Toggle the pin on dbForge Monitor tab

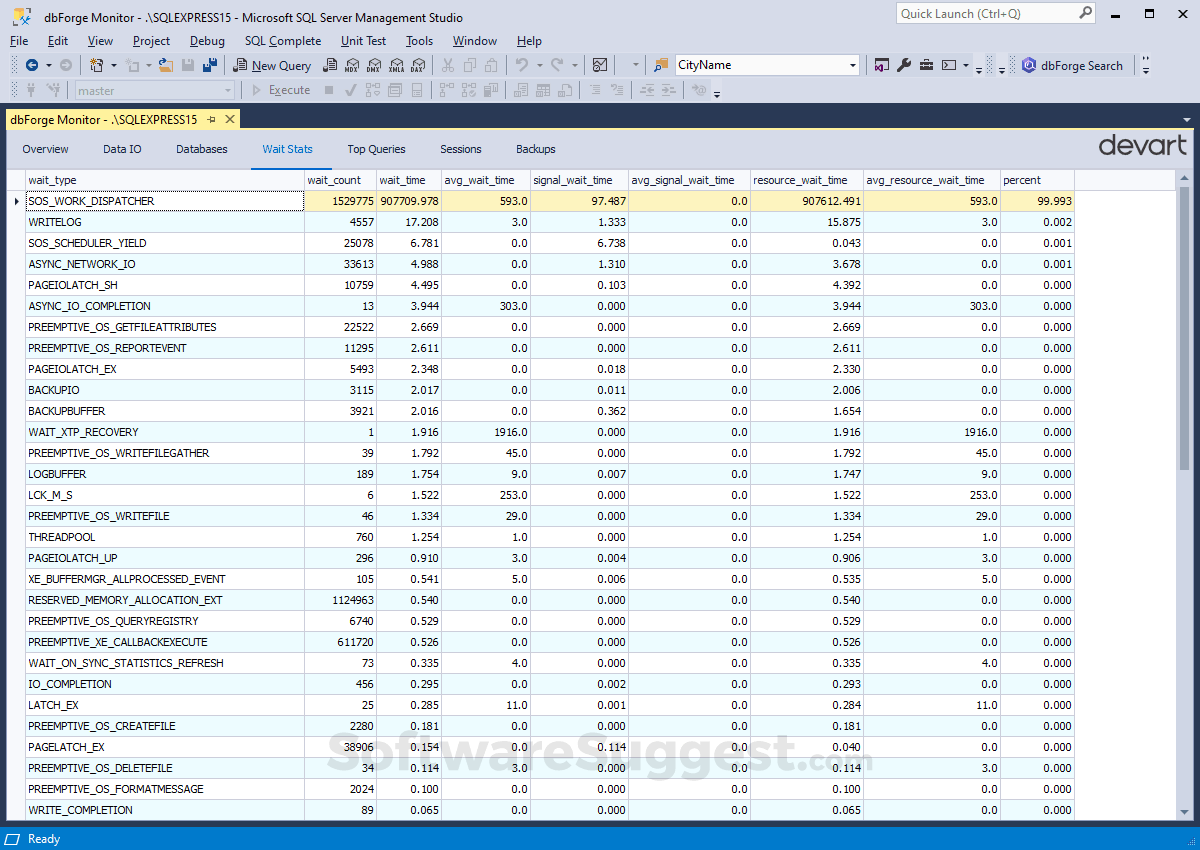tap(211, 119)
